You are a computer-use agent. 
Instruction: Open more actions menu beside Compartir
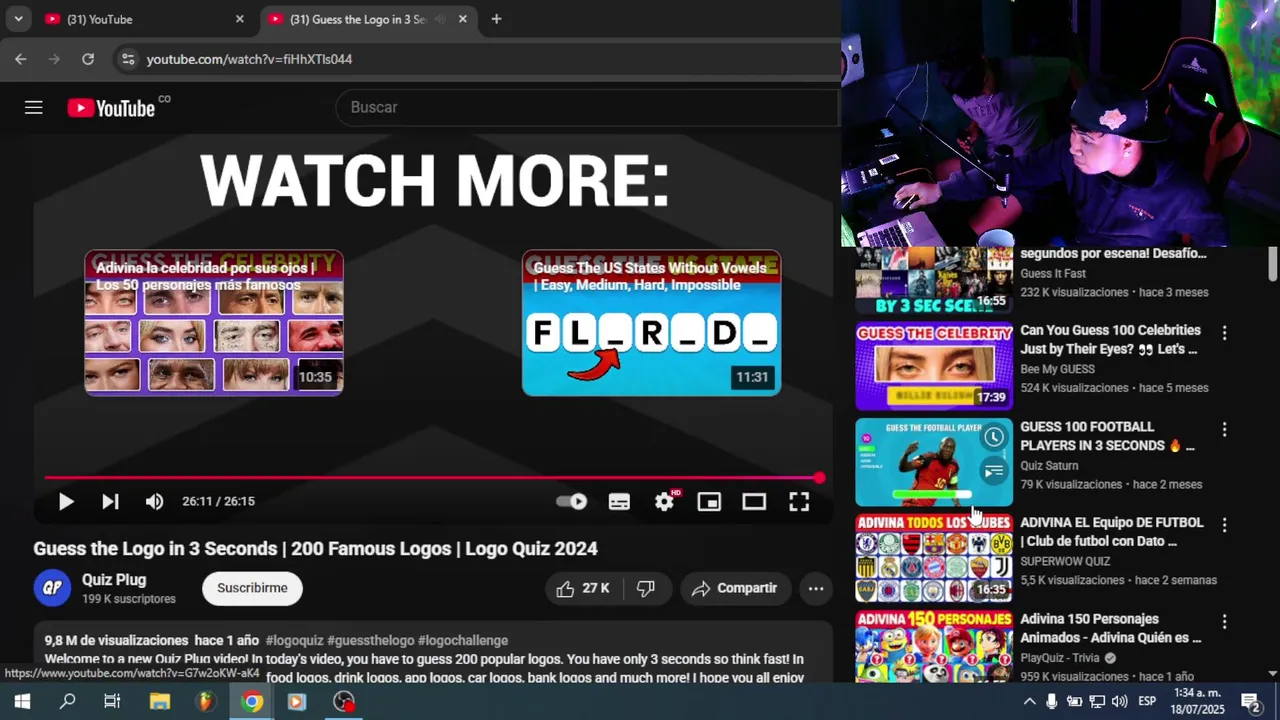click(x=816, y=588)
